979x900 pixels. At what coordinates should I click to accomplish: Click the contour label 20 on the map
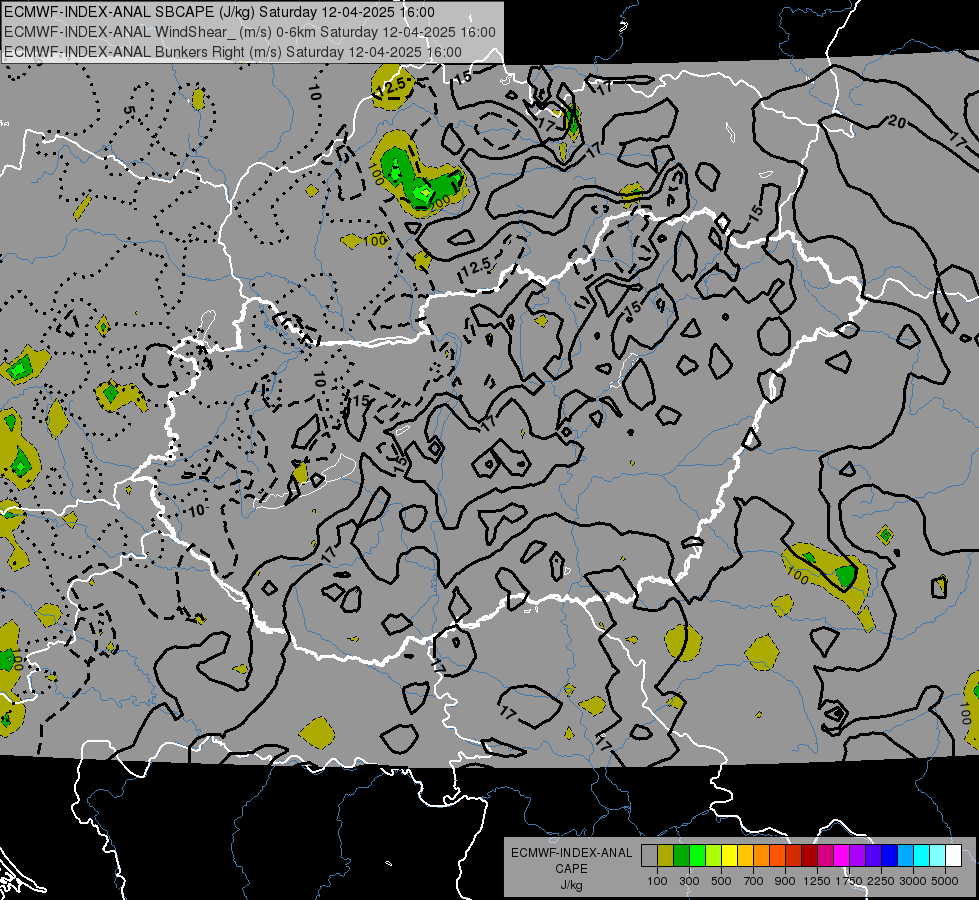[x=897, y=122]
